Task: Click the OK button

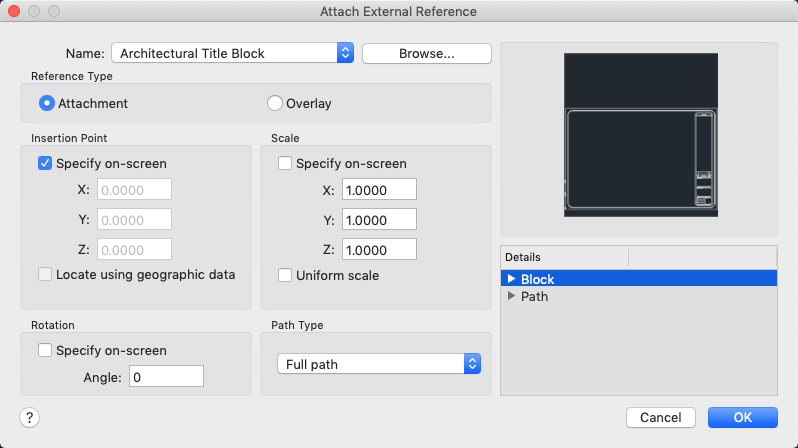Action: [x=742, y=417]
